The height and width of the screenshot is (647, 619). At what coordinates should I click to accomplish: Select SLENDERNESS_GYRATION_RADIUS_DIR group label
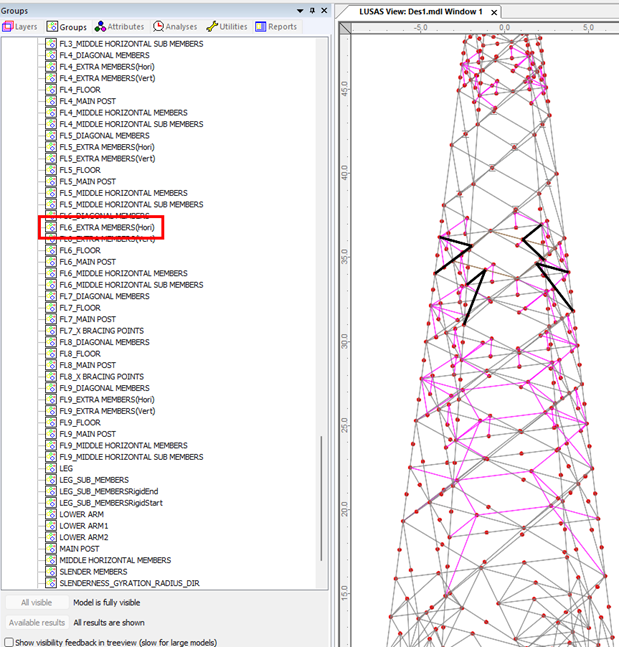click(122, 583)
